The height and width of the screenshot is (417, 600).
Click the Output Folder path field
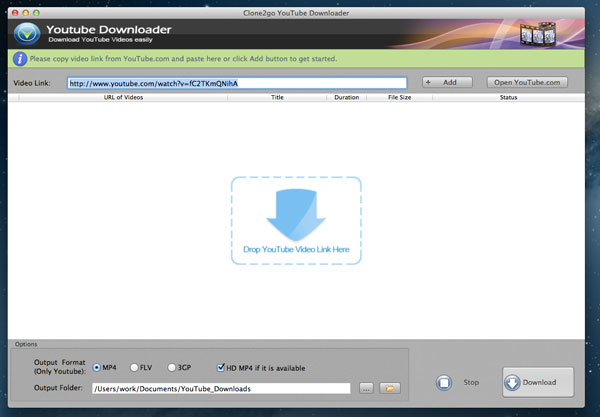click(x=221, y=388)
